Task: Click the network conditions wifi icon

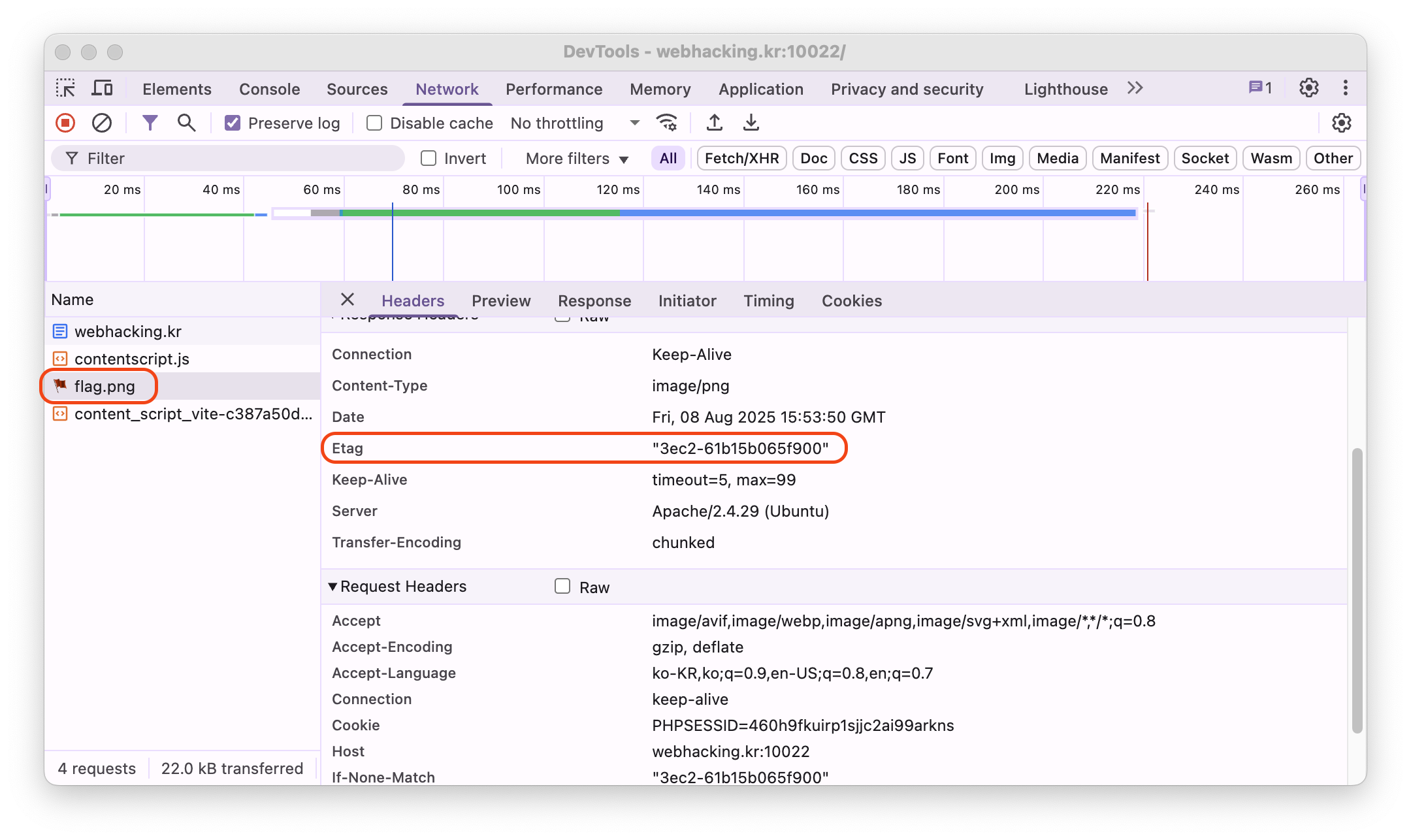Action: [x=667, y=123]
